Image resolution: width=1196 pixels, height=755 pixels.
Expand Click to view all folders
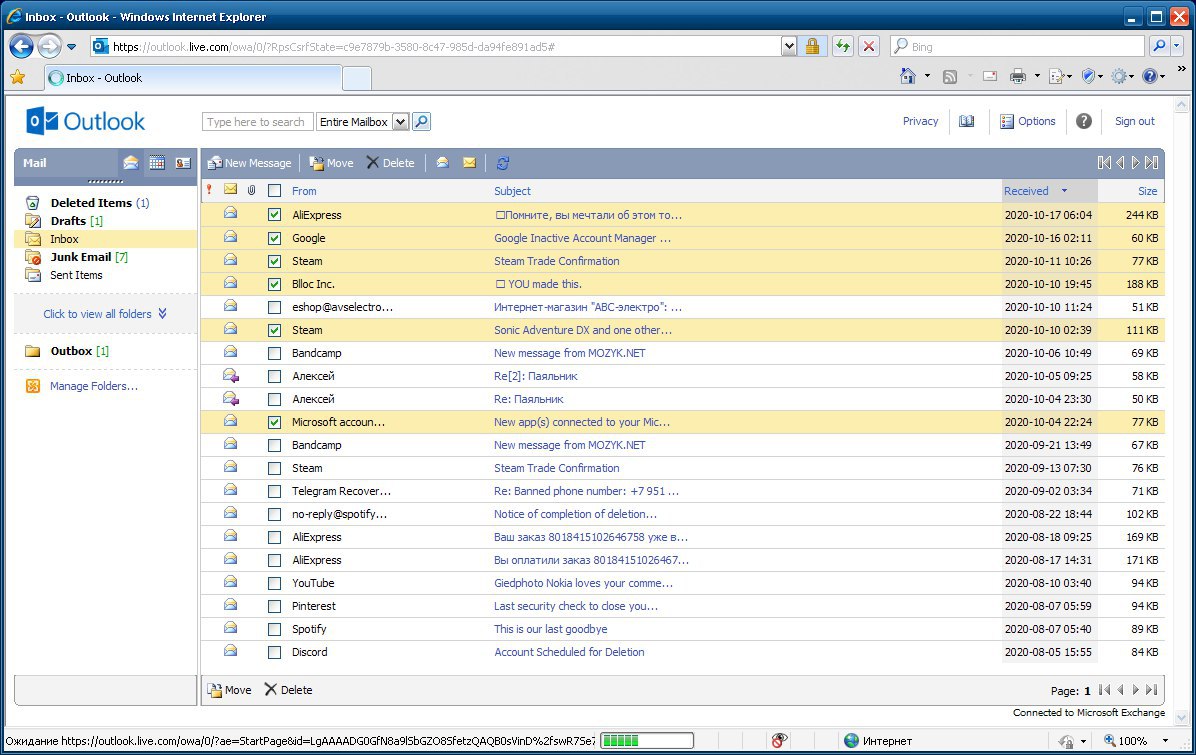(104, 313)
